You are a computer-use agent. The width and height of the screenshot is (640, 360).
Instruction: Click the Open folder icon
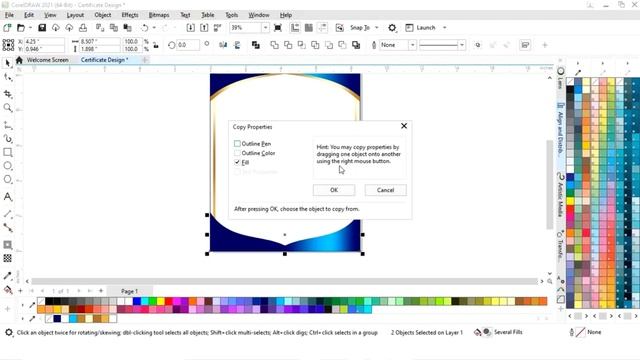[x=21, y=28]
